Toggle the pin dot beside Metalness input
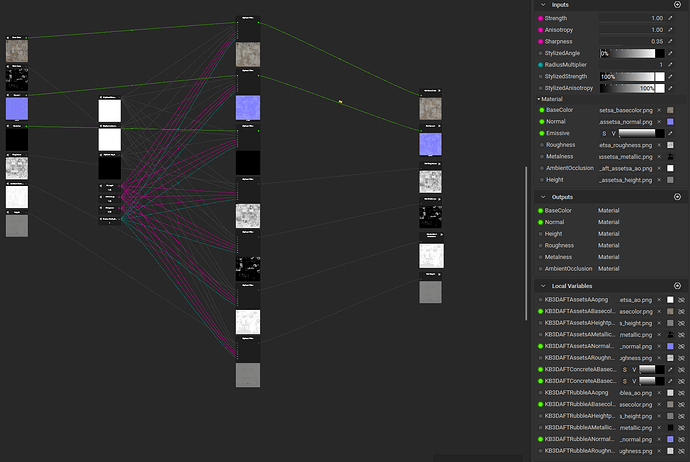This screenshot has width=690, height=462. tap(542, 157)
